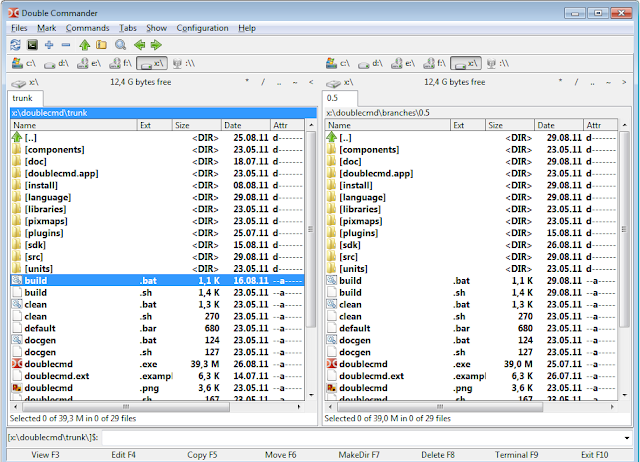Open the Mark menu
This screenshot has height=462, width=640.
(47, 28)
